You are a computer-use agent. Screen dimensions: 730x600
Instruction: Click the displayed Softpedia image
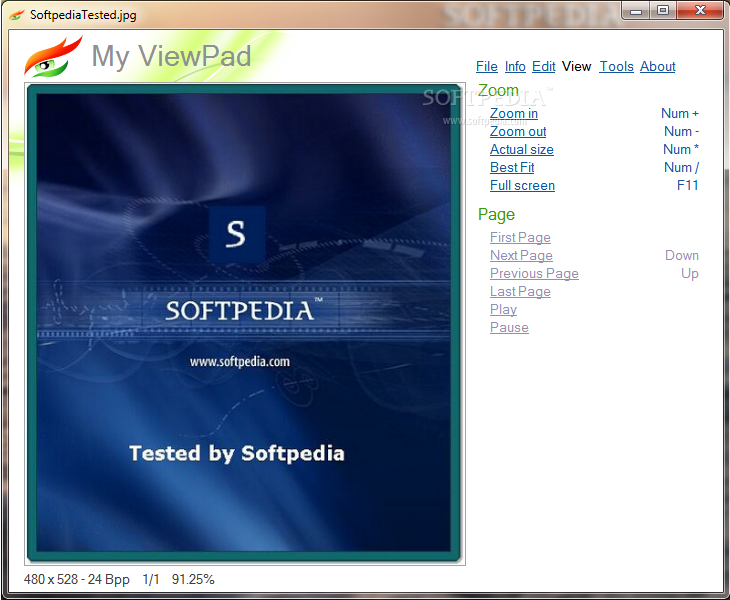pos(244,323)
